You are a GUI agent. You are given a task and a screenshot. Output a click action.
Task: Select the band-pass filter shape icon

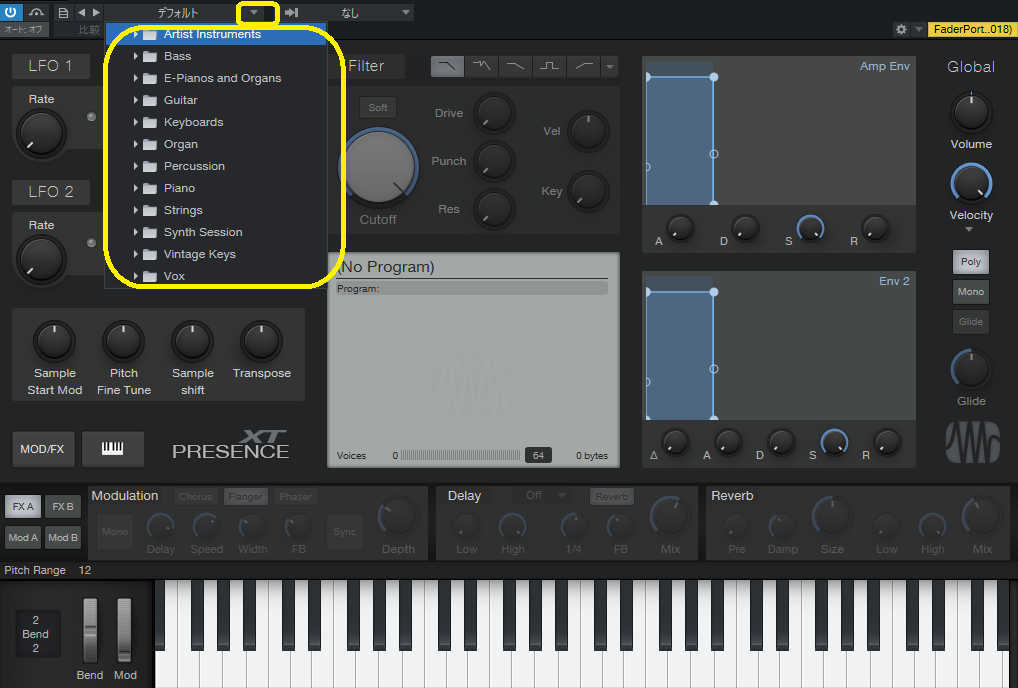pyautogui.click(x=549, y=66)
